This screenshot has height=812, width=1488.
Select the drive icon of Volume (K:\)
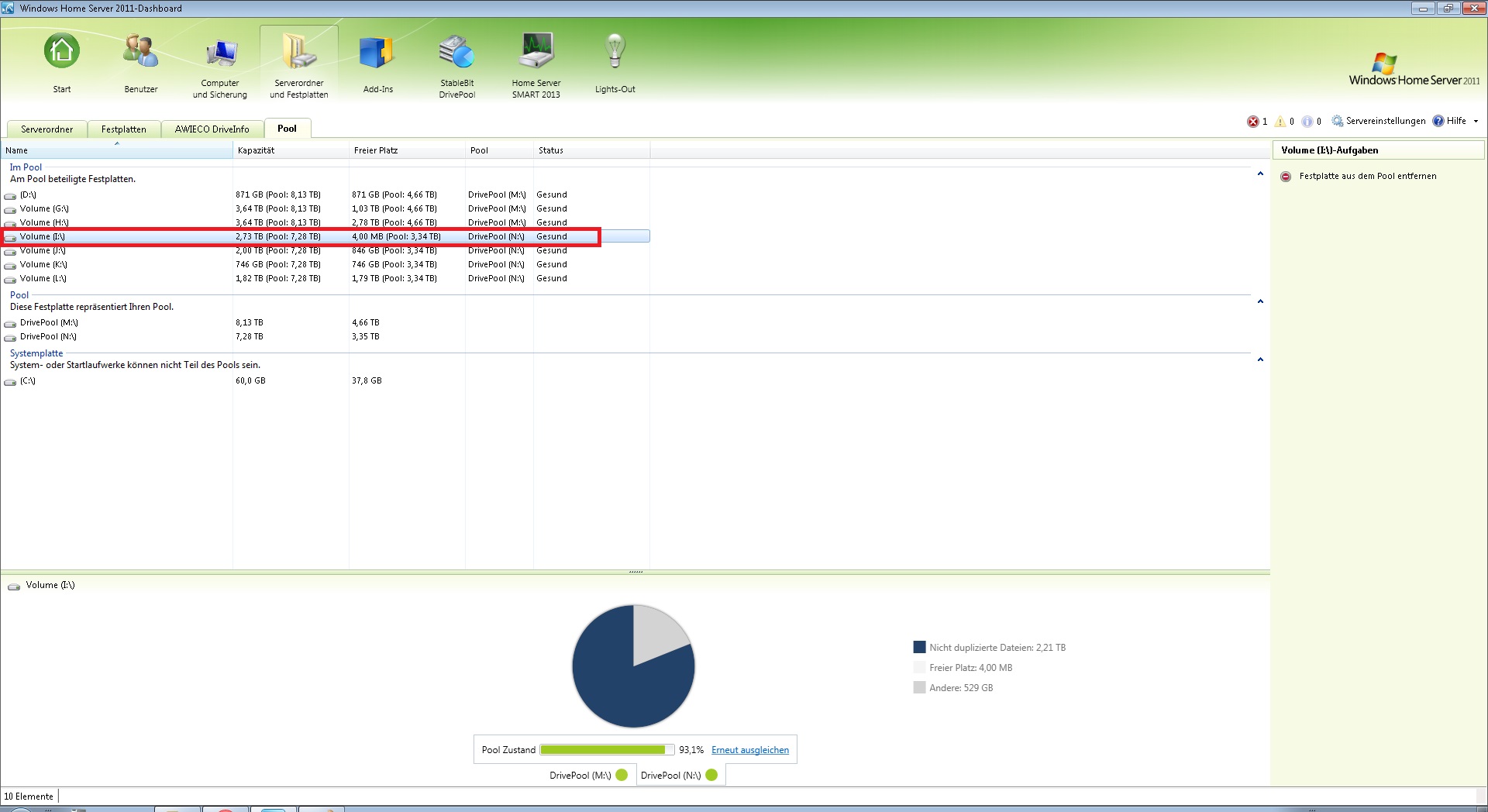10,265
